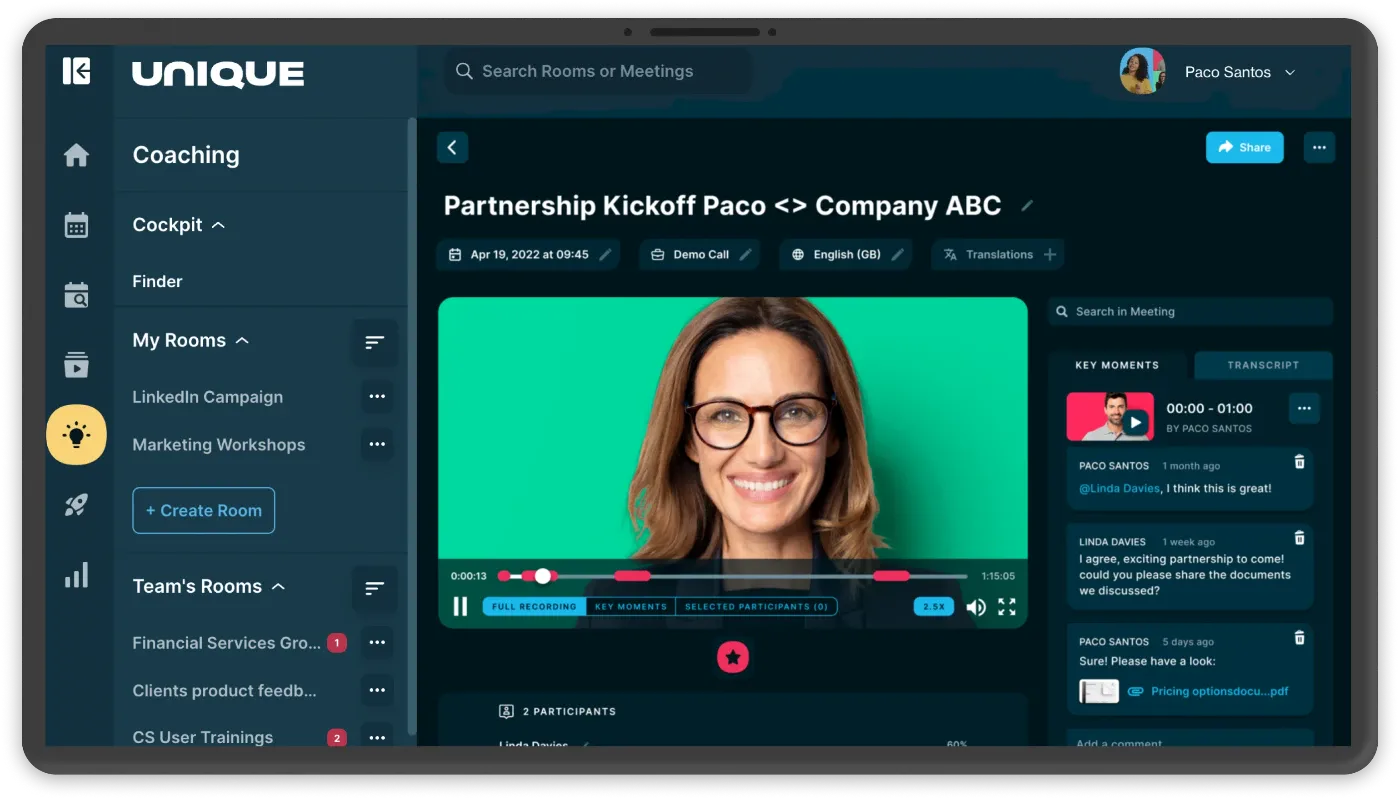This screenshot has height=800, width=1400.
Task: Switch to the Transcript tab
Action: pyautogui.click(x=1263, y=365)
